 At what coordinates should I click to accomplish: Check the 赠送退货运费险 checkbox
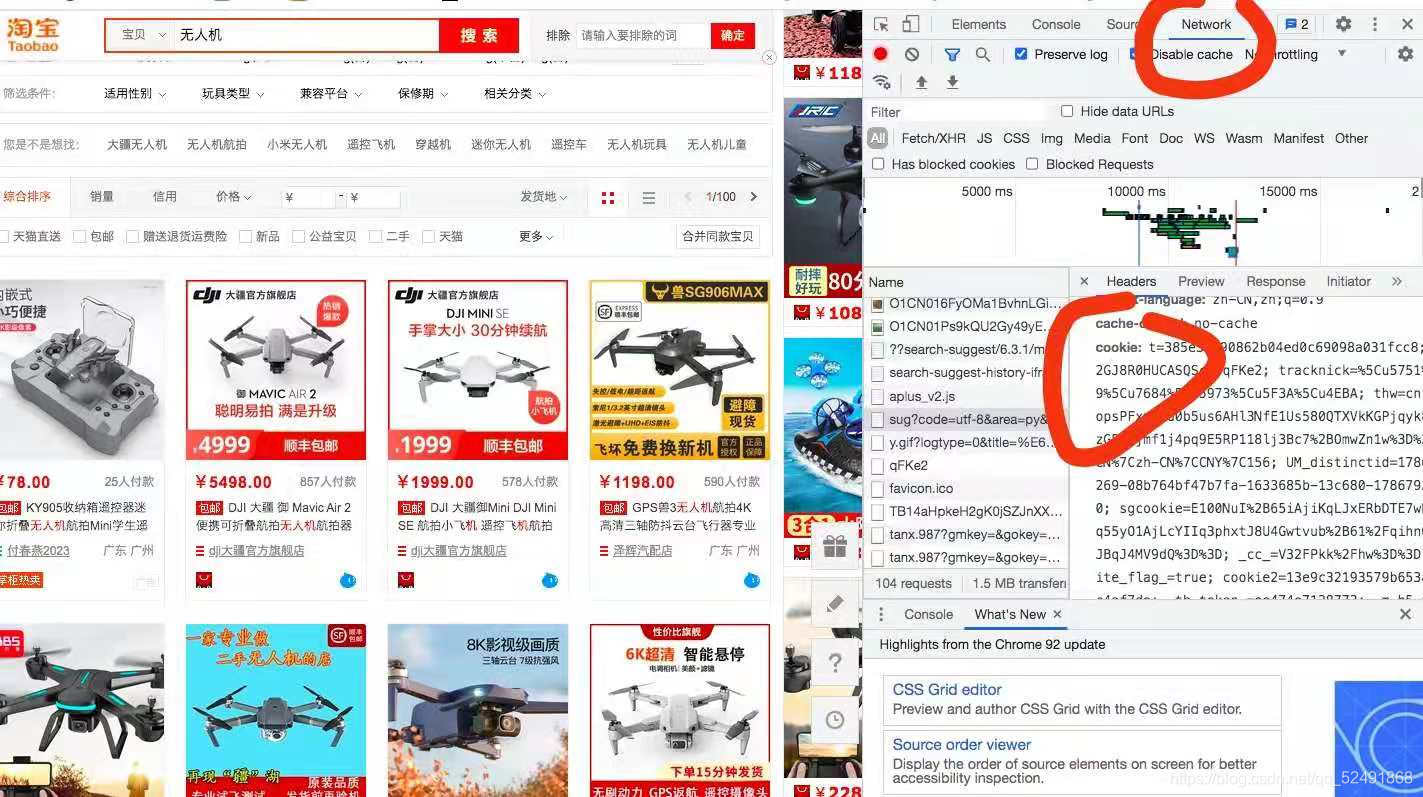click(132, 237)
